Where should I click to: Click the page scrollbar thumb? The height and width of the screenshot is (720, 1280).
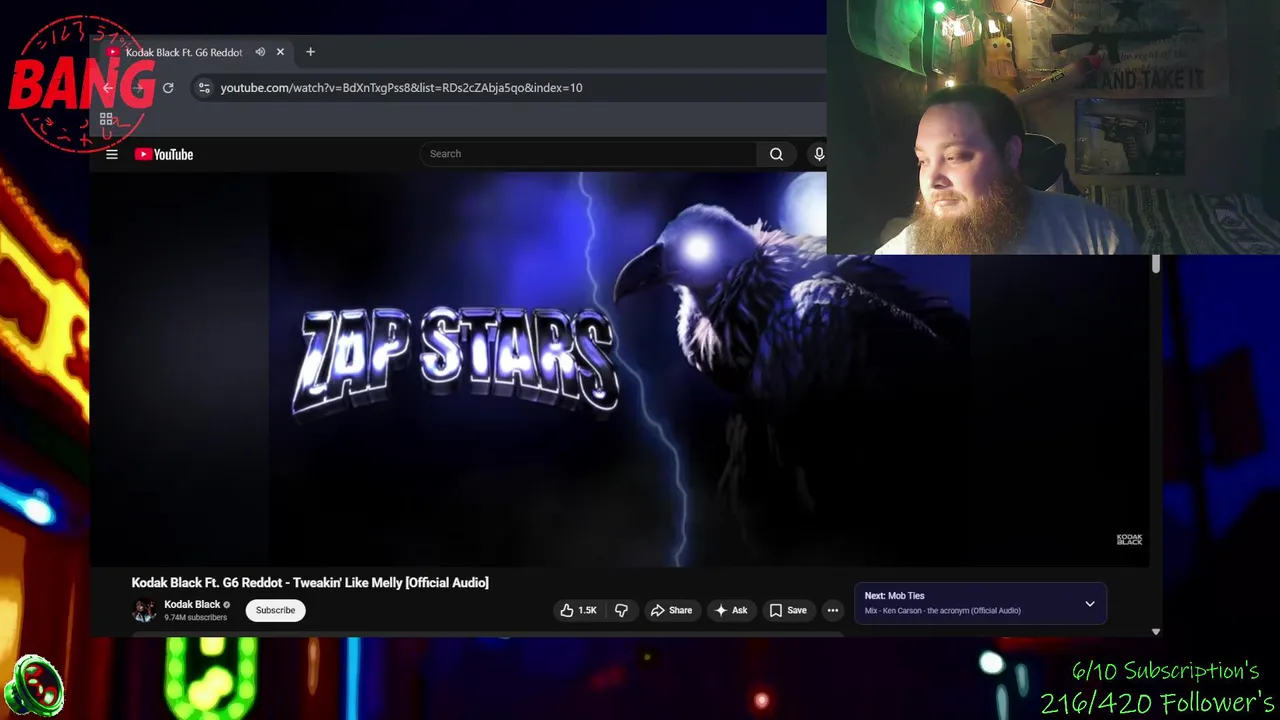[1156, 264]
